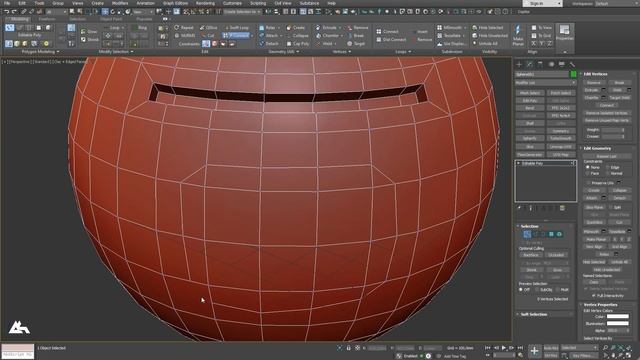The height and width of the screenshot is (360, 640).
Task: Click the Mesh Select modifier button
Action: [530, 93]
